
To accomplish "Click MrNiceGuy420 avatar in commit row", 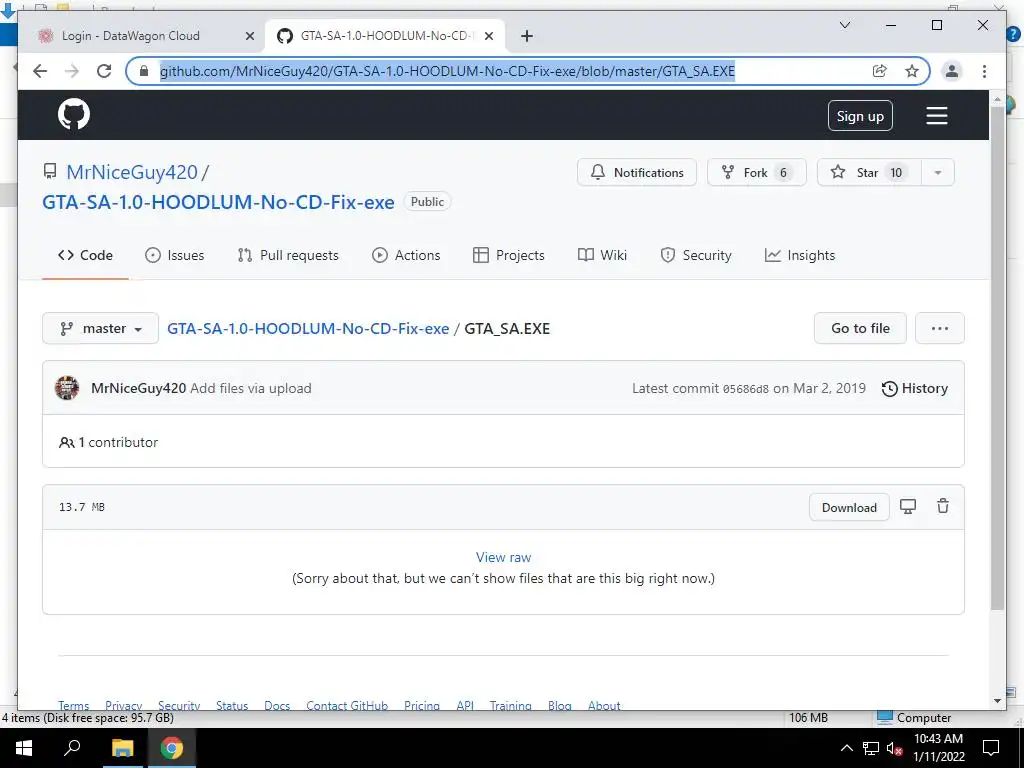I will tap(67, 388).
